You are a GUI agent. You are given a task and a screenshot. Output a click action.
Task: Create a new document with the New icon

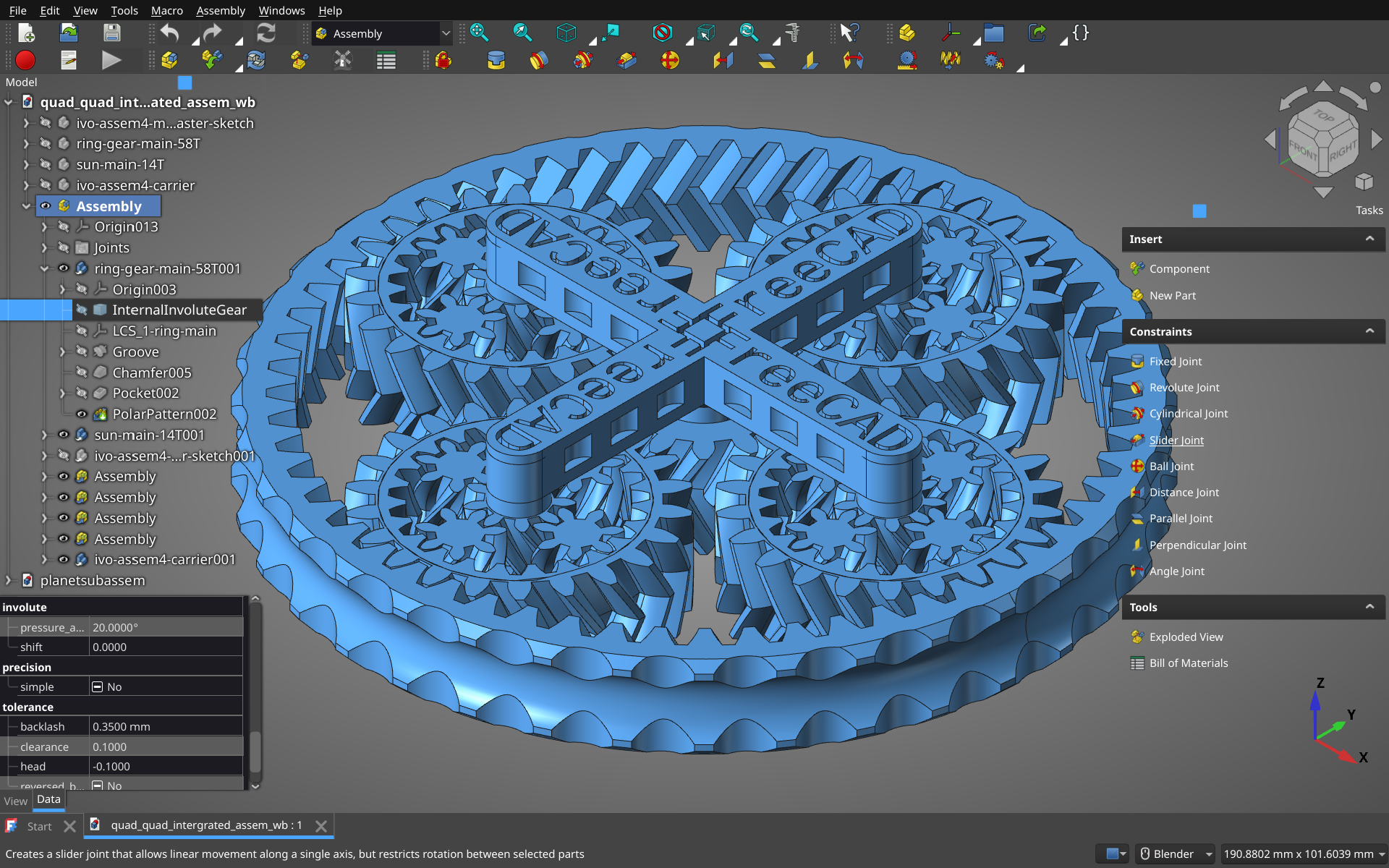point(26,33)
